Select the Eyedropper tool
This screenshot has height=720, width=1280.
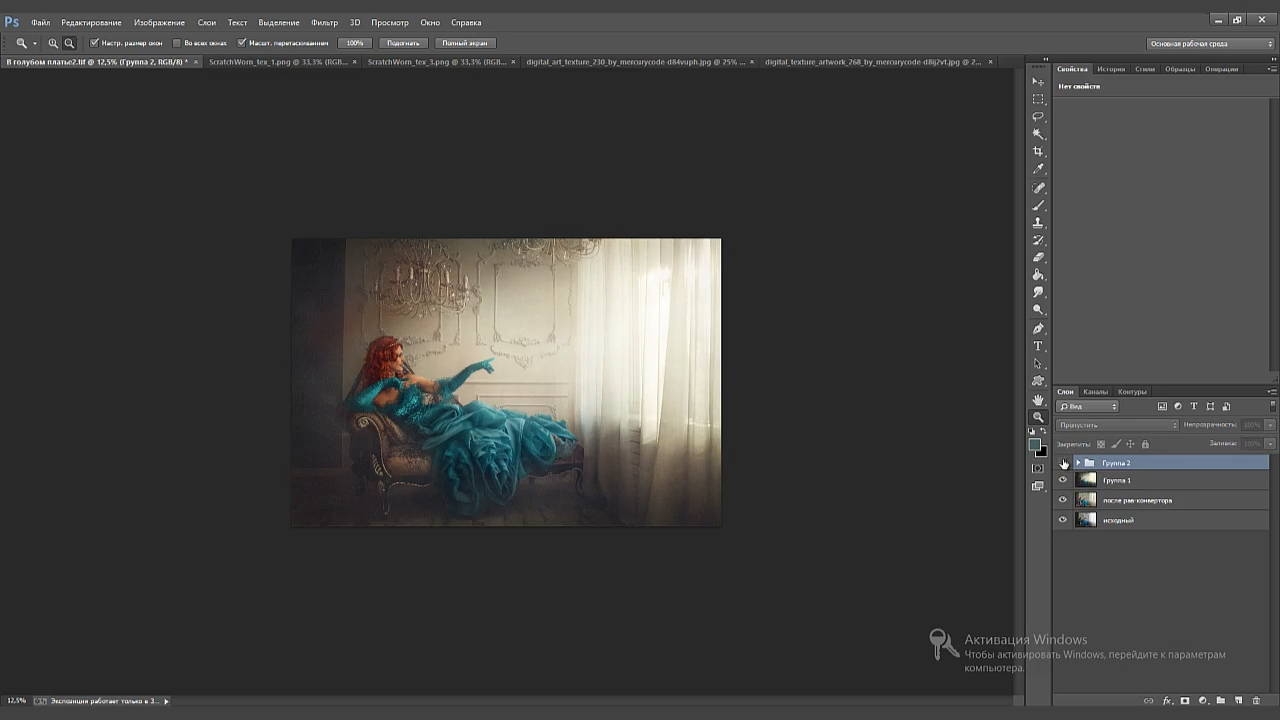[x=1038, y=169]
